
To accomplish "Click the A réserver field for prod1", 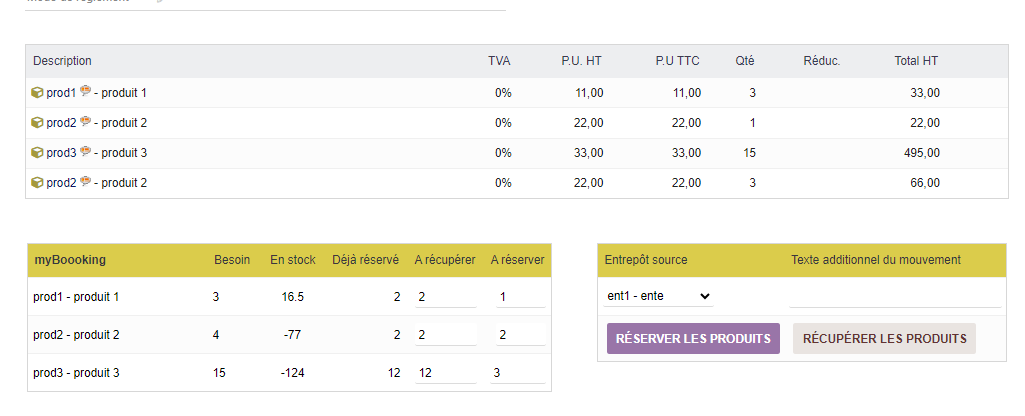I will coord(520,297).
